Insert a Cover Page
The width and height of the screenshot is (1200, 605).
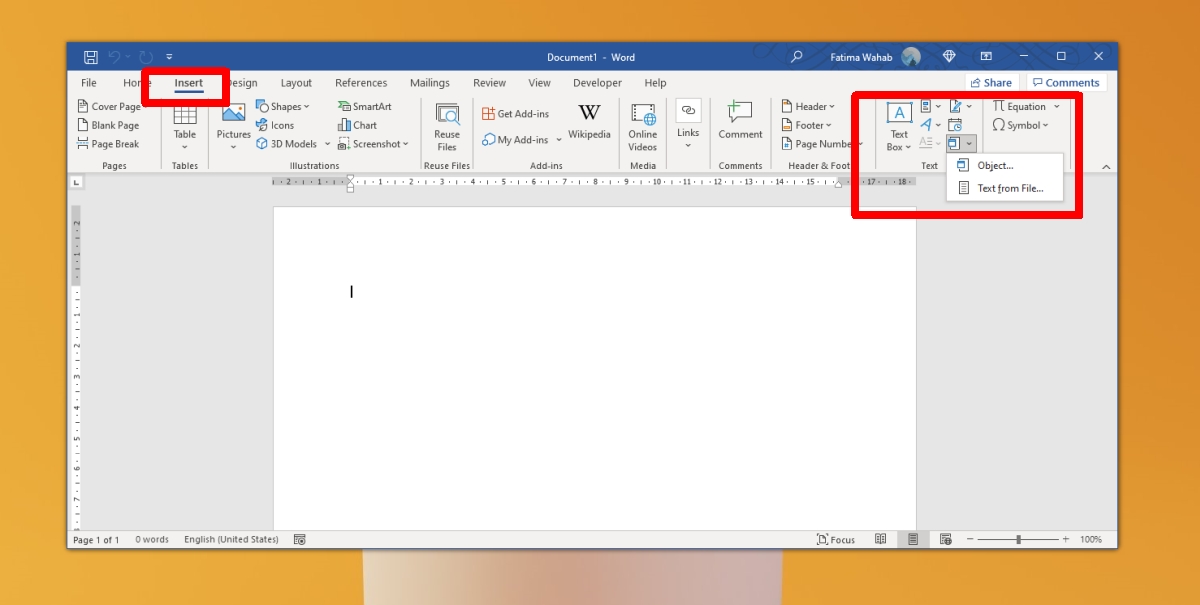coord(108,107)
